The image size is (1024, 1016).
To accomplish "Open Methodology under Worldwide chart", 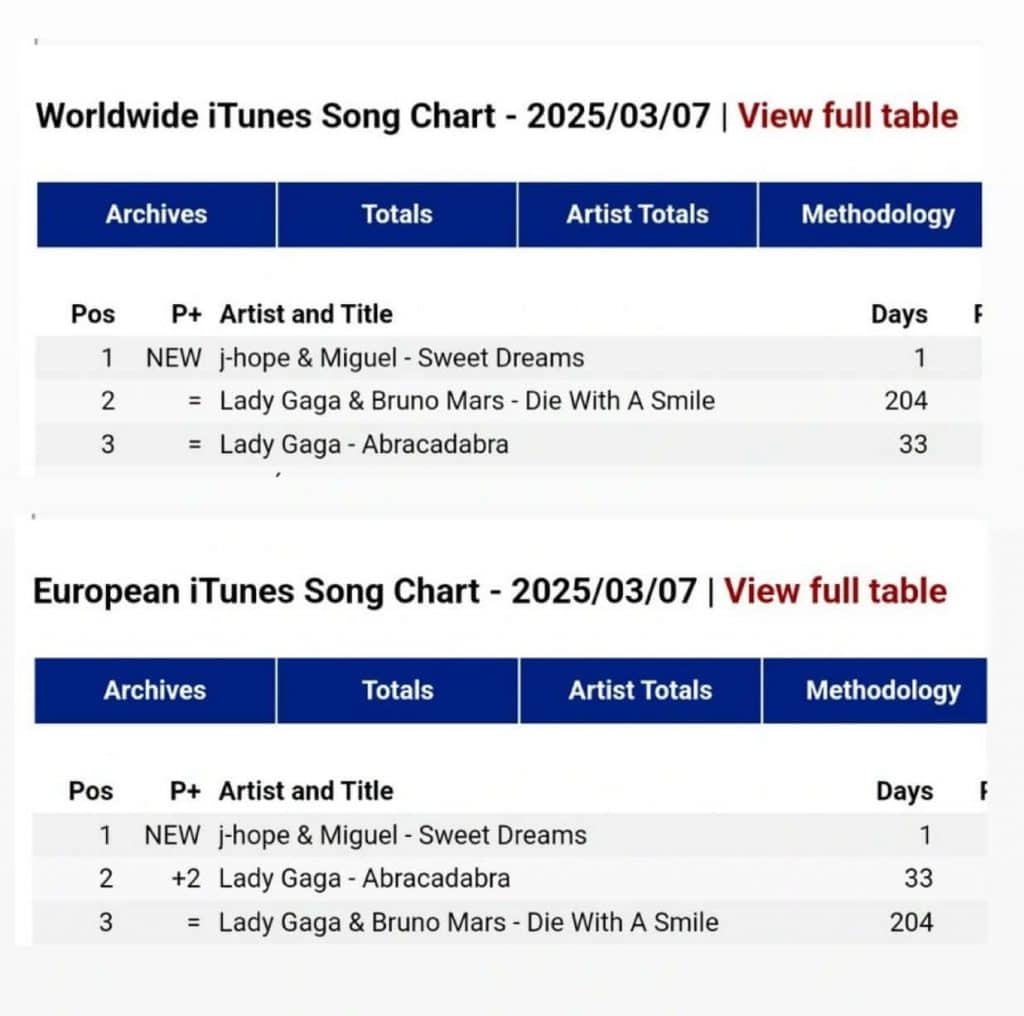I will 877,214.
